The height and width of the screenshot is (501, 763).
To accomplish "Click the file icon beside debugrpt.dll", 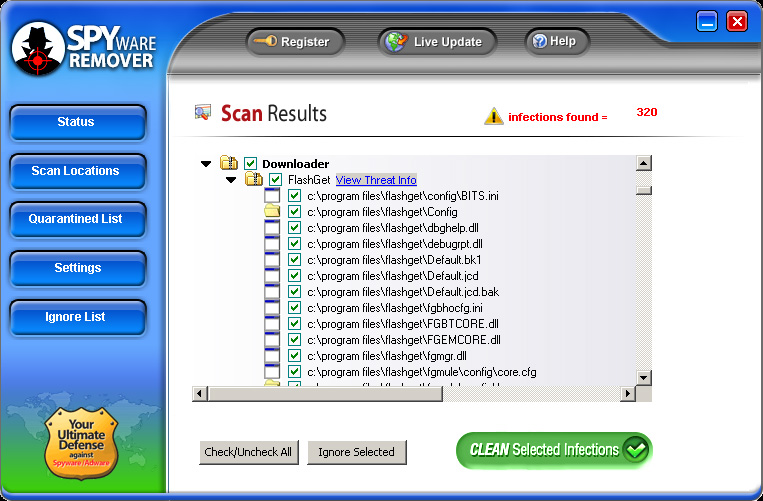I will click(x=272, y=244).
